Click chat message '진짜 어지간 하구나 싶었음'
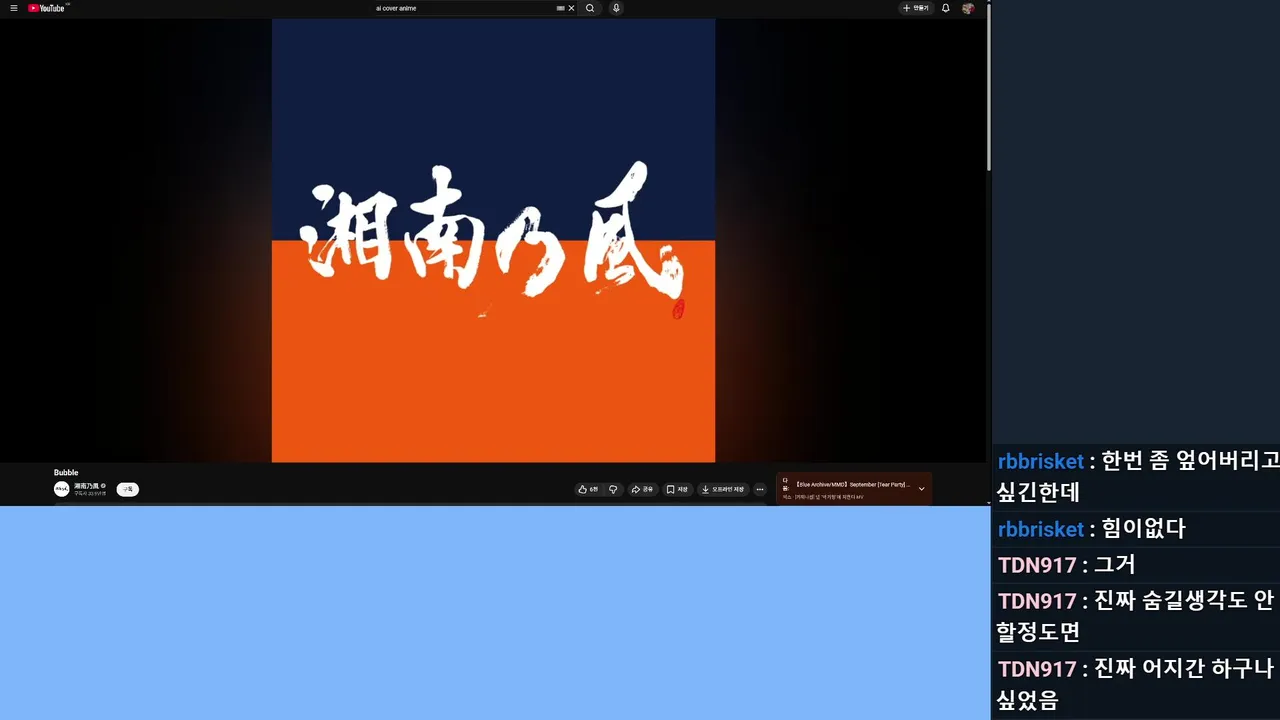Screen dimensions: 1280x720 pos(1135,684)
